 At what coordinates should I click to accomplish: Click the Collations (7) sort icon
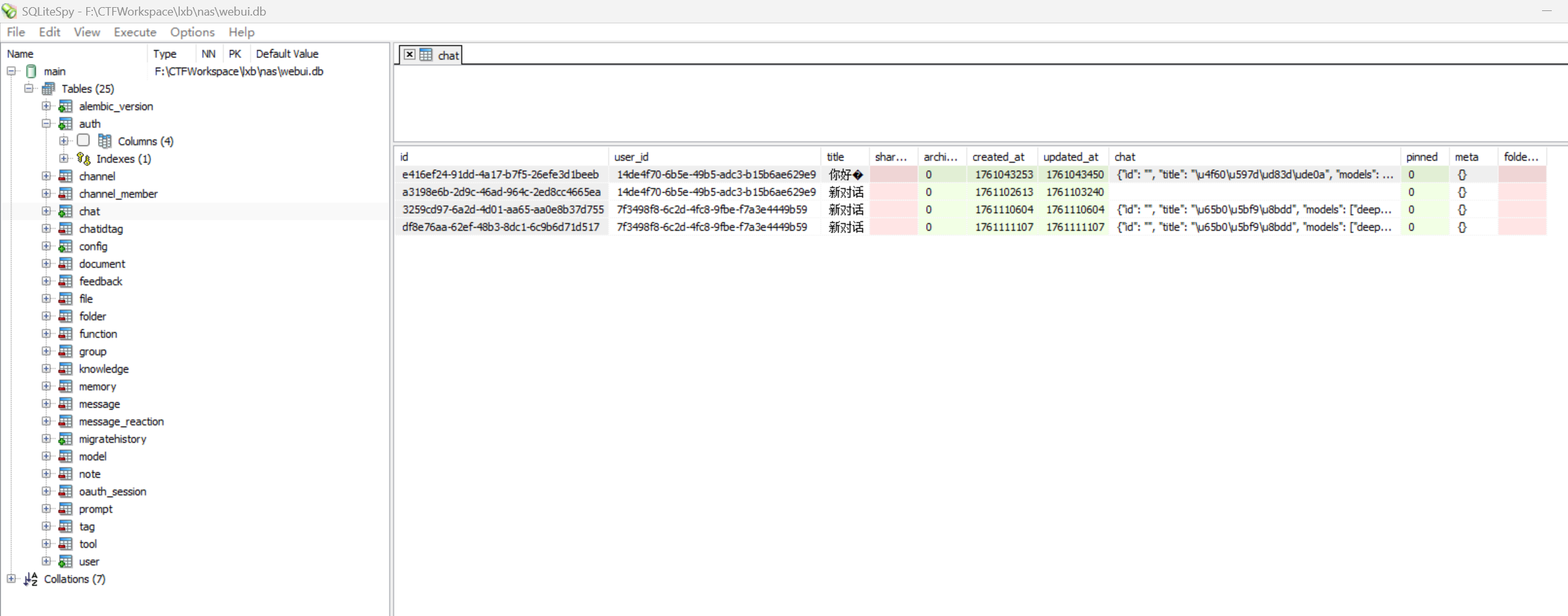31,579
